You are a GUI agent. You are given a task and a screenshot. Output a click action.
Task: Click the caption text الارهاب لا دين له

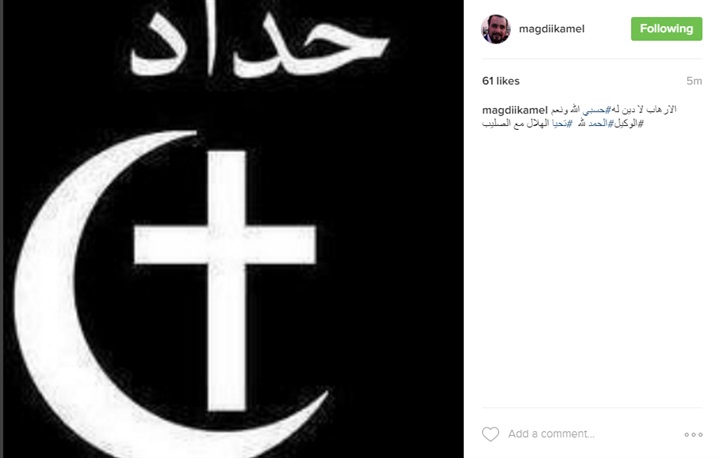(643, 110)
